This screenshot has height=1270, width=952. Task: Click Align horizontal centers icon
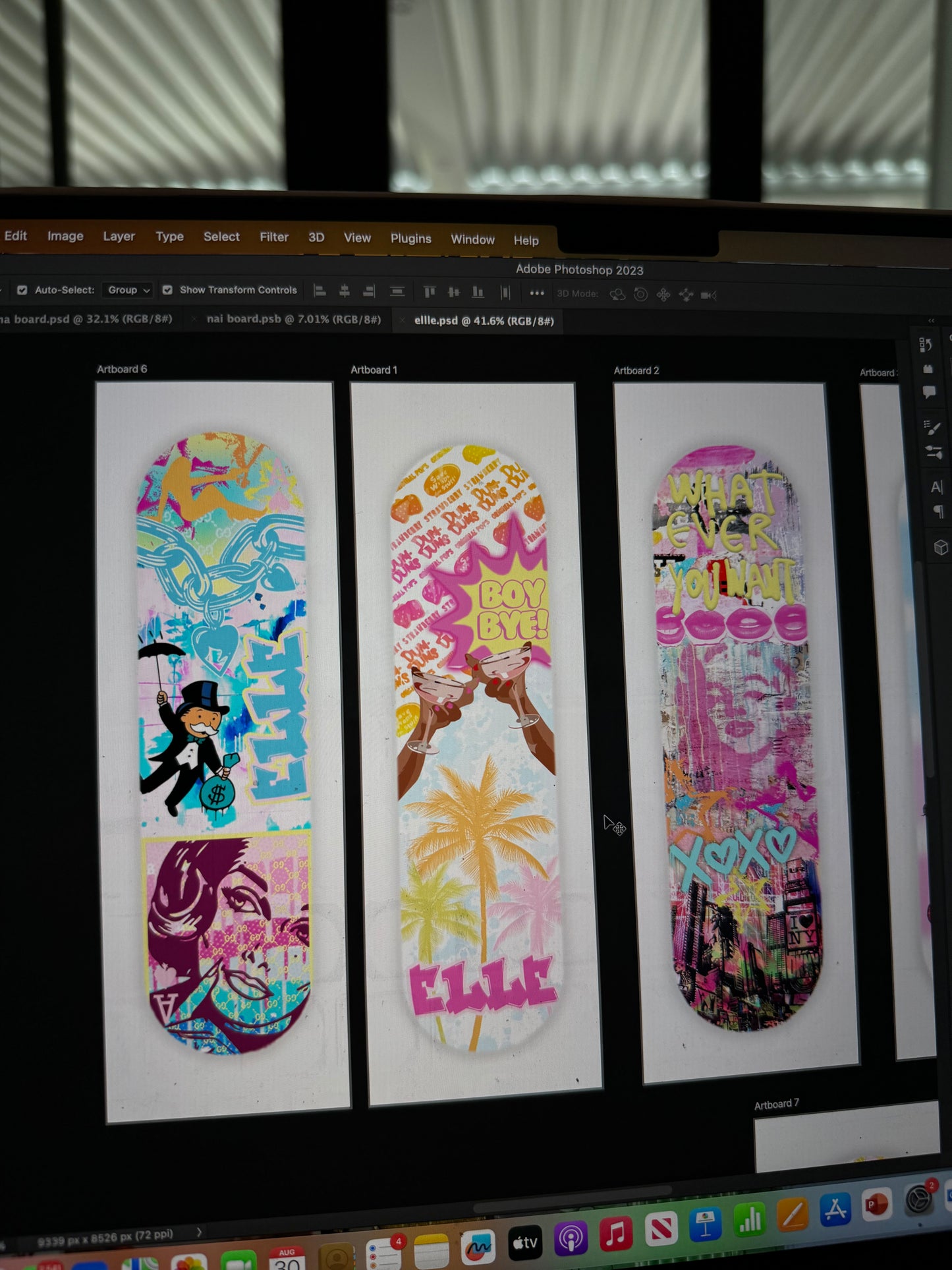[345, 291]
